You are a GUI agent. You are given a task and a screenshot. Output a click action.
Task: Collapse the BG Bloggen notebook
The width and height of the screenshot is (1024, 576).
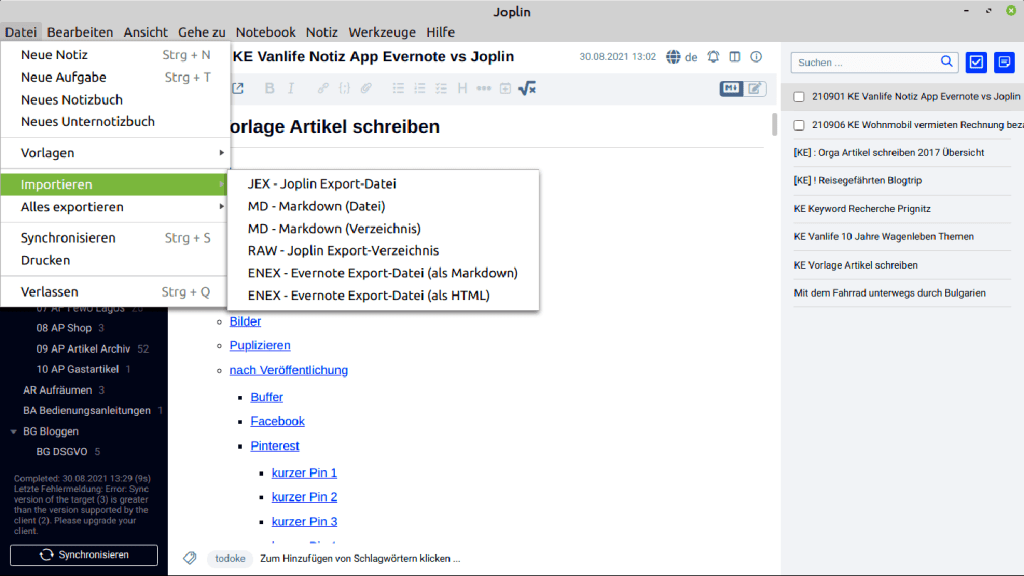pos(13,431)
